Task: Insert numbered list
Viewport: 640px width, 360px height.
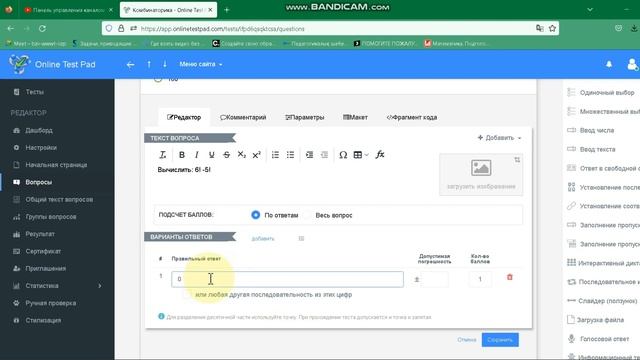Action: 276,155
